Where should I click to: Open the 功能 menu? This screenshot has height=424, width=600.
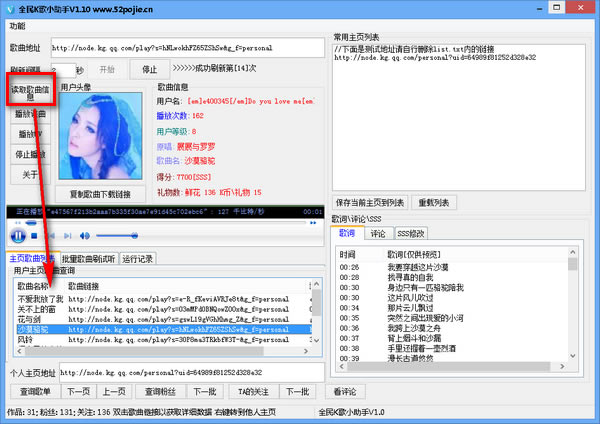click(16, 24)
